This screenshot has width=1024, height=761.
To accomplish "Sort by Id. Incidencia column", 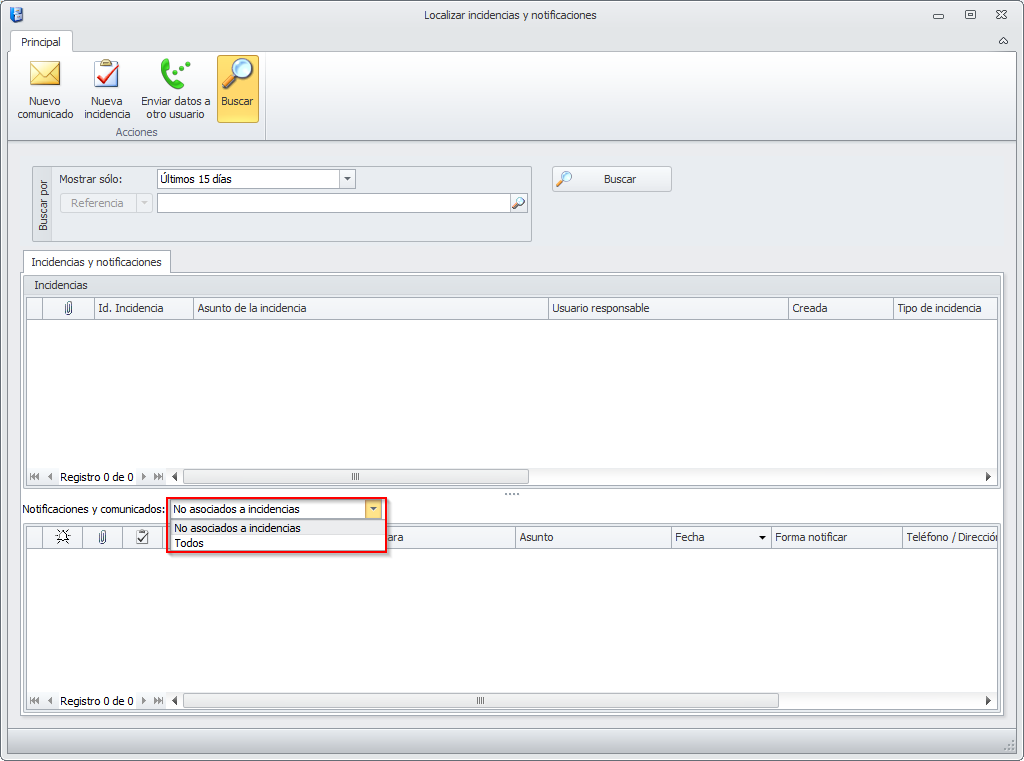I will [x=144, y=308].
